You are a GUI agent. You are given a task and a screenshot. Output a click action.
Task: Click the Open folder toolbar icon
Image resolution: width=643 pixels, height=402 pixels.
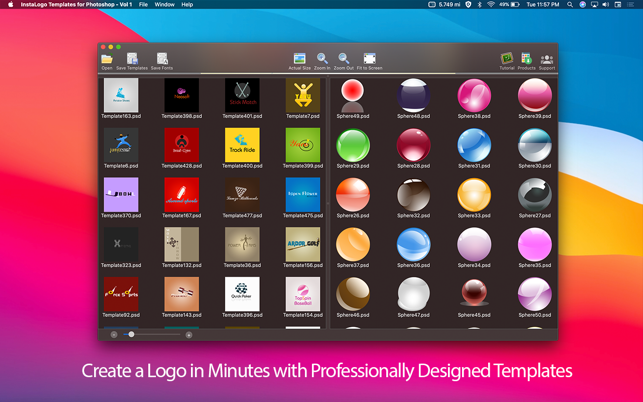coord(107,59)
